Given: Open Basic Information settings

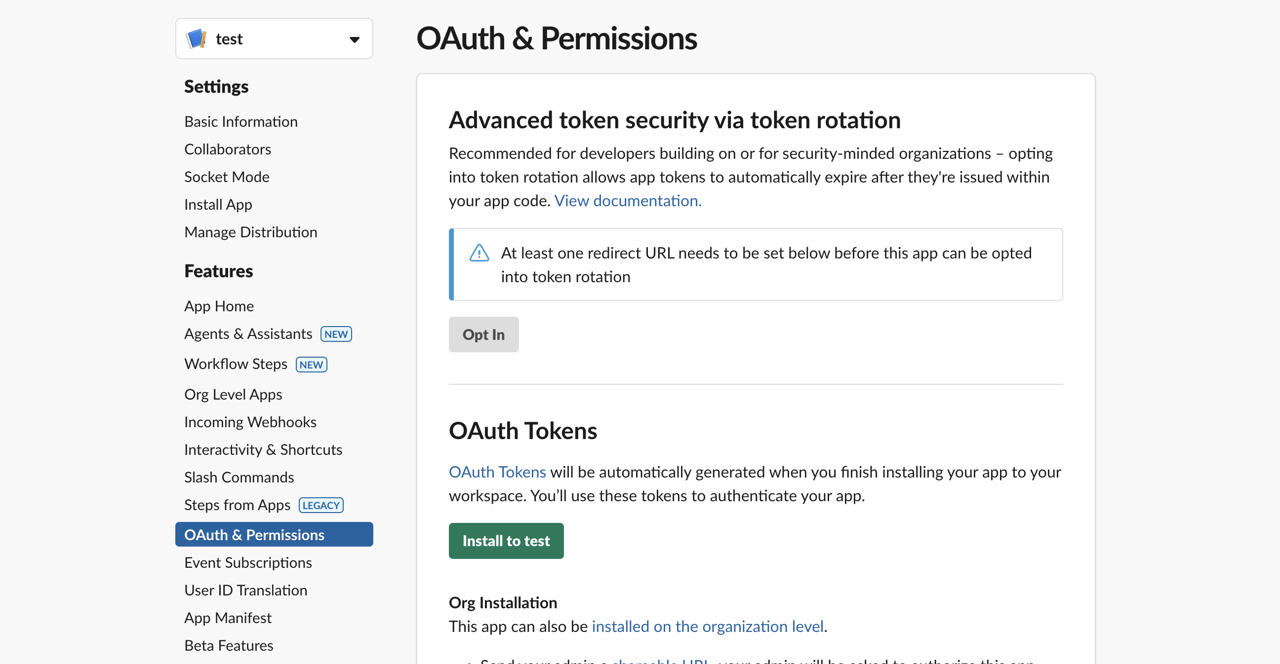Looking at the screenshot, I should (x=241, y=121).
